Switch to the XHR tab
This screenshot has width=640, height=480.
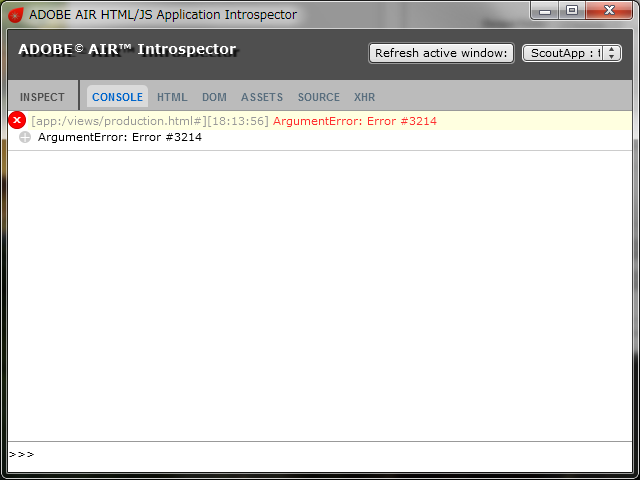point(364,97)
